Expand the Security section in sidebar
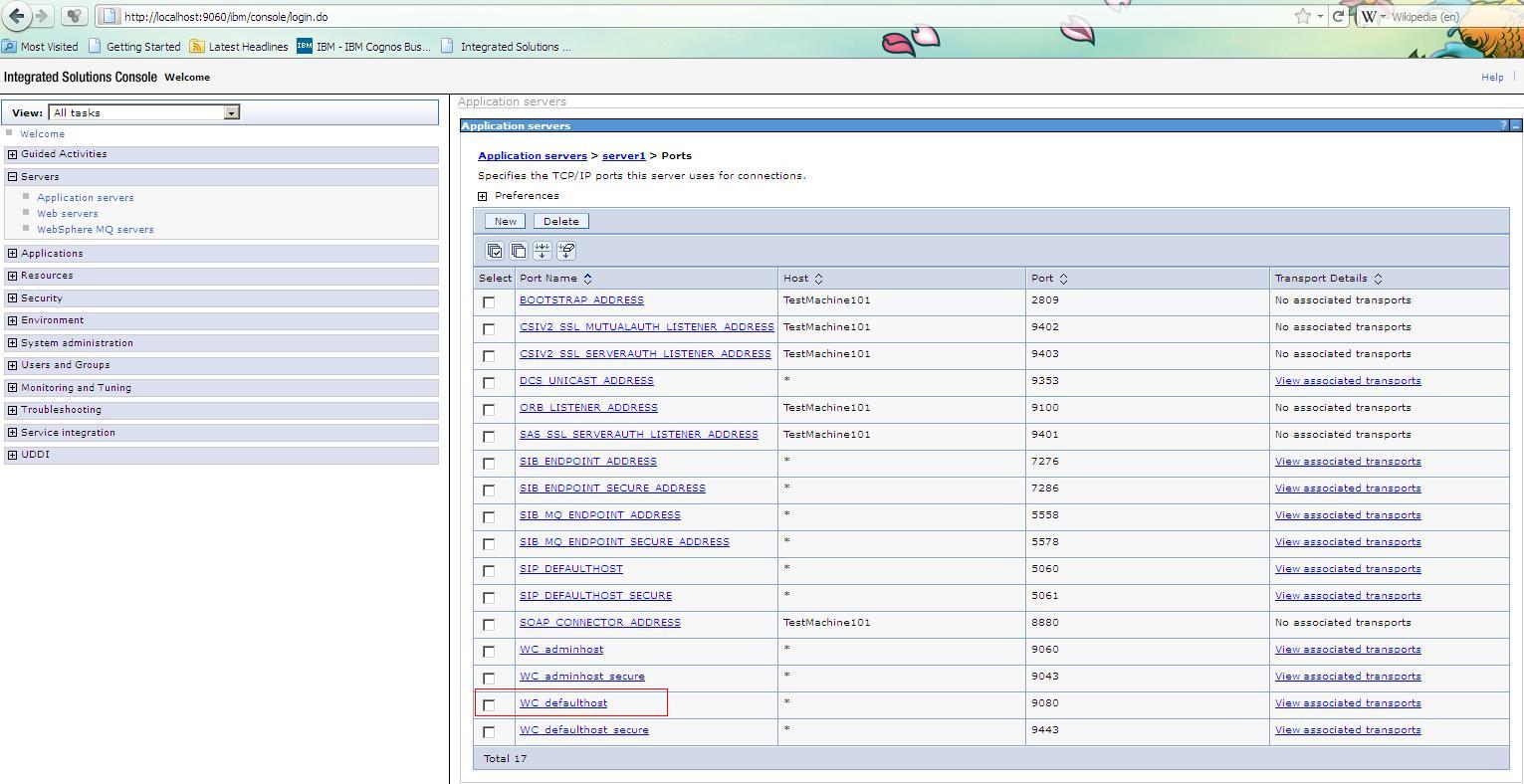 pyautogui.click(x=10, y=297)
